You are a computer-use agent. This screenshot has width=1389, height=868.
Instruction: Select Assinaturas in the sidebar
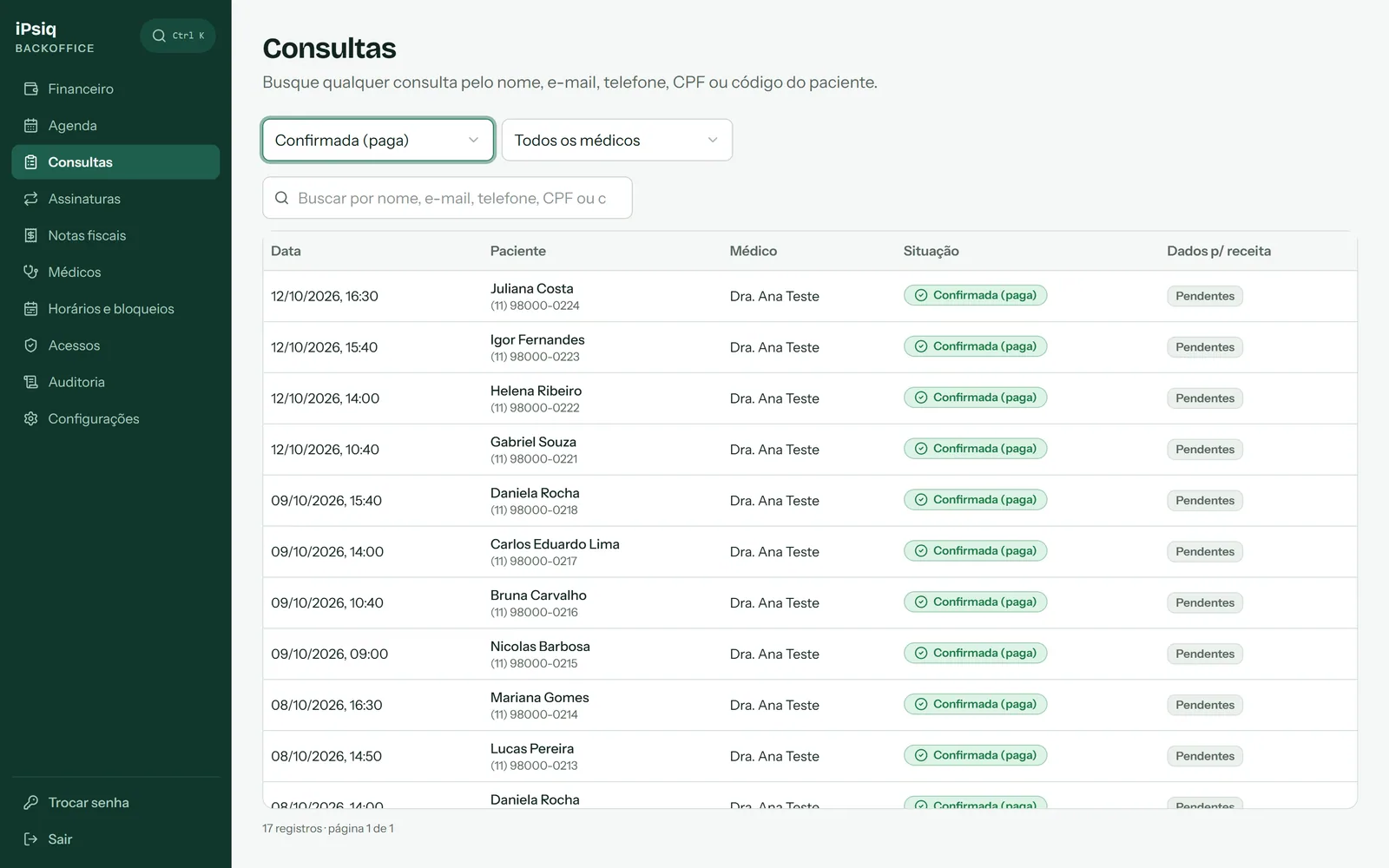point(115,199)
